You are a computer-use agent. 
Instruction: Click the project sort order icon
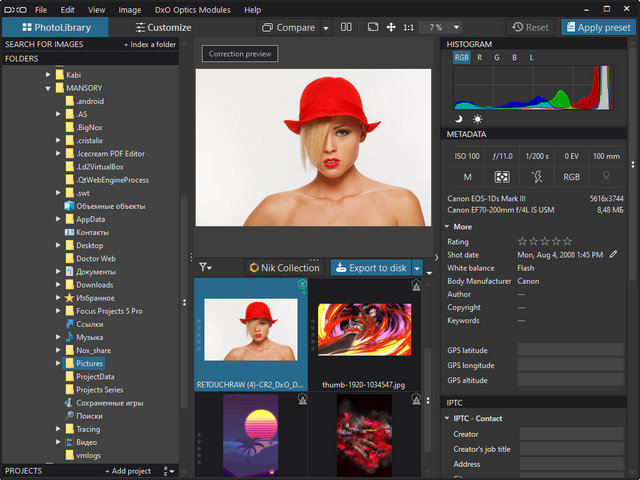coord(168,471)
